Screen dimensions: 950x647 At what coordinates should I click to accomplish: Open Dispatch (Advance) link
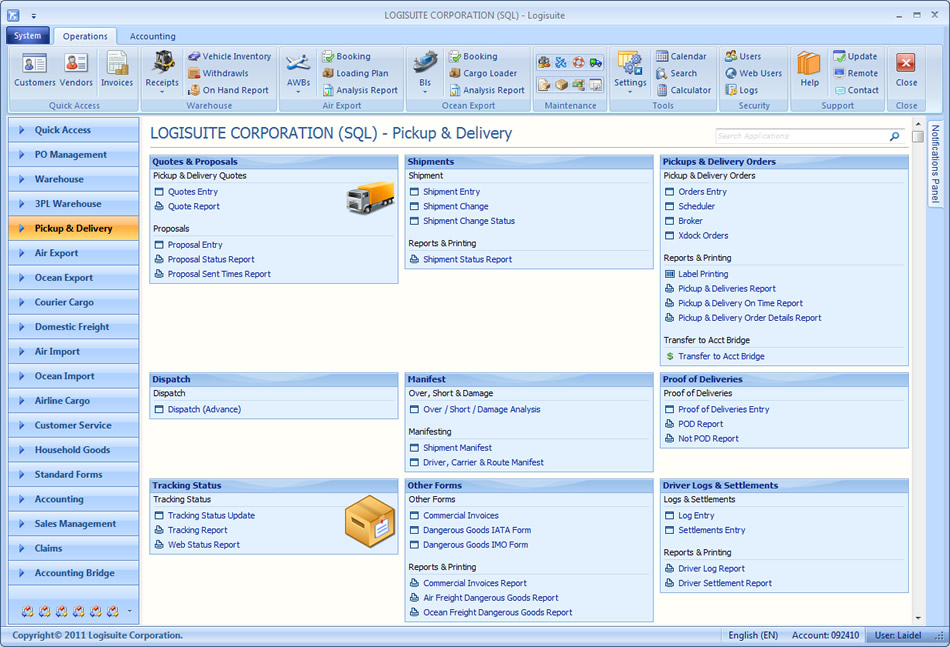click(x=204, y=410)
